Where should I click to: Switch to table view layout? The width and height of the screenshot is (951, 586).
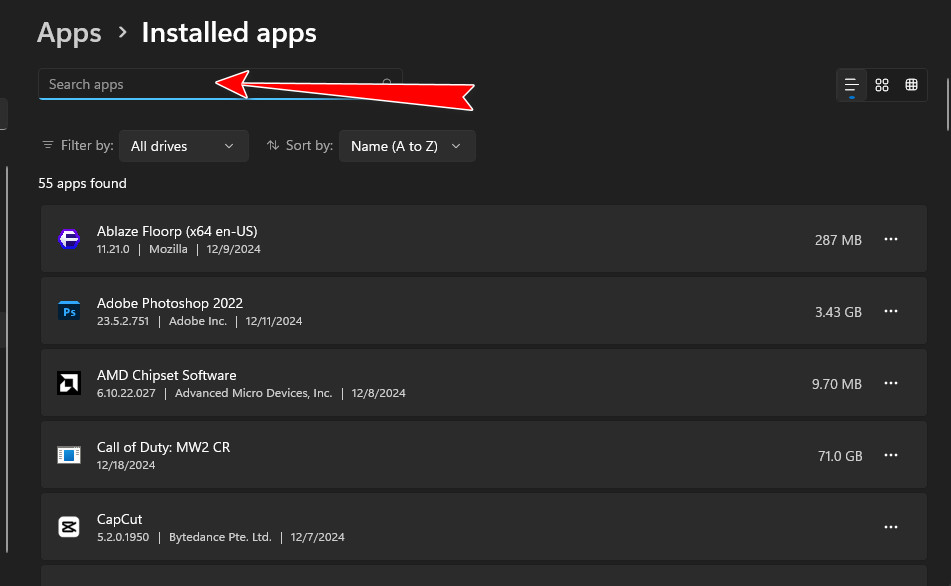click(912, 85)
